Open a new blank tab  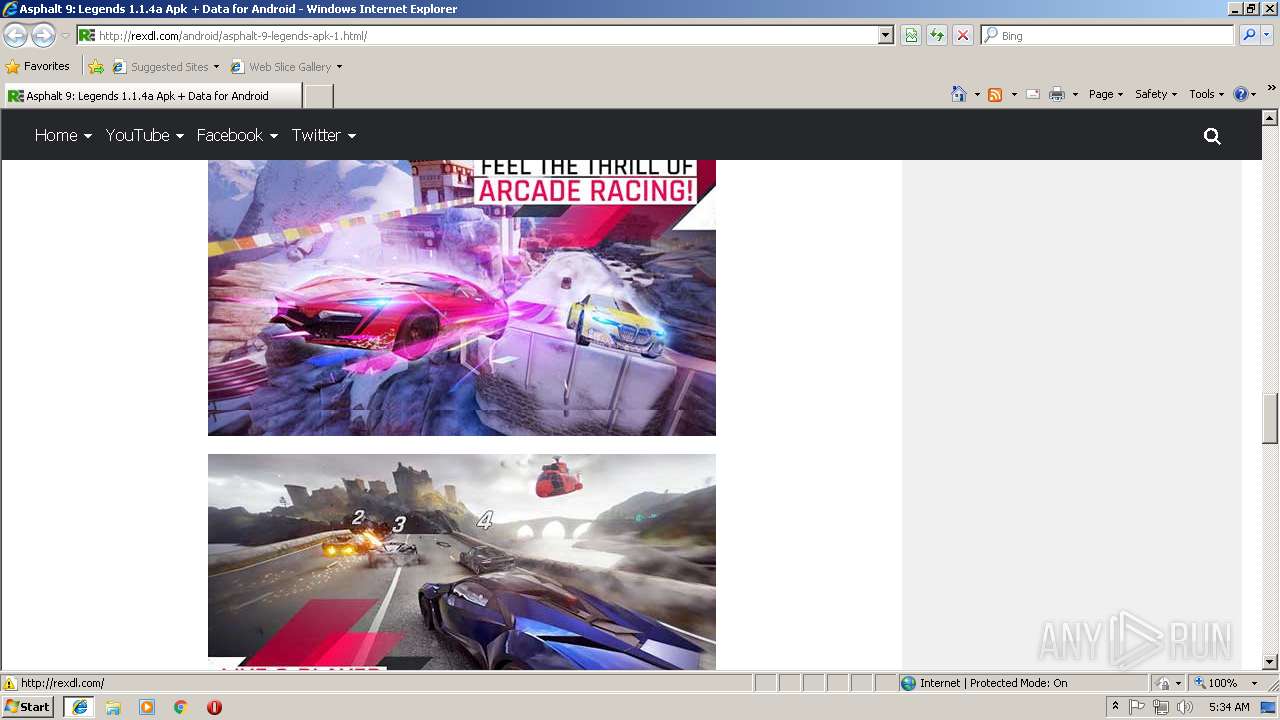(318, 96)
